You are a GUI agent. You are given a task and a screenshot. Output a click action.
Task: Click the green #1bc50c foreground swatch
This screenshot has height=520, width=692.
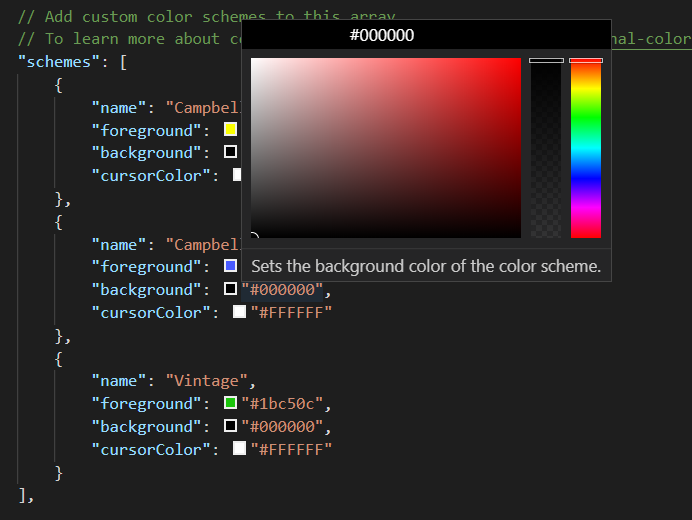230,403
